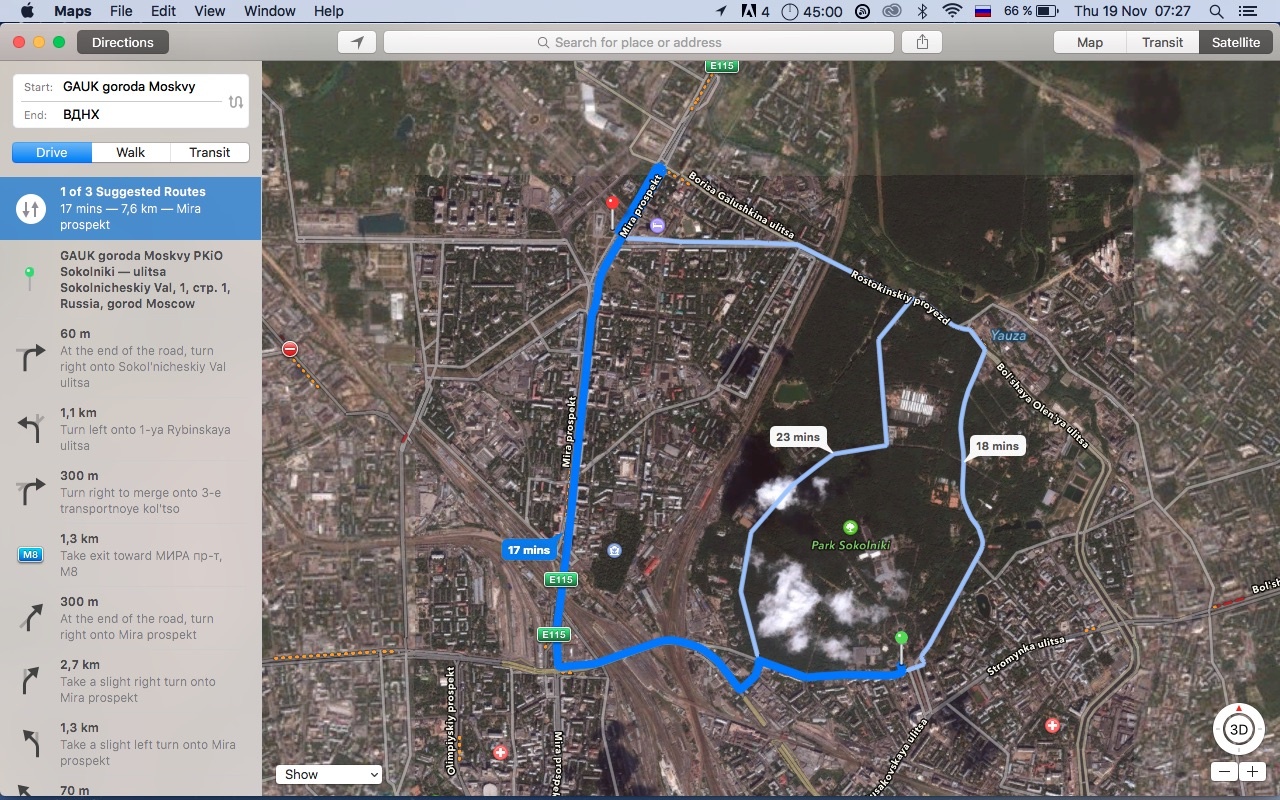The height and width of the screenshot is (800, 1280).
Task: Click the Yauza river label
Action: [1009, 336]
